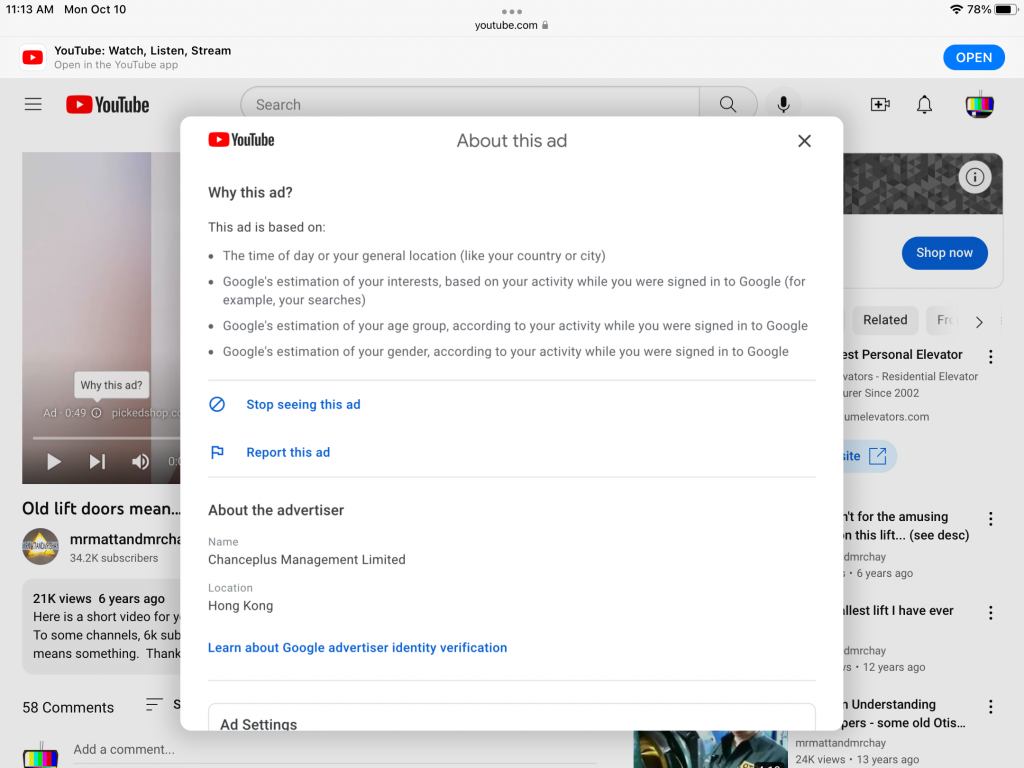Screen dimensions: 1024x768
Task: Select Stop seeing this ad
Action: pos(303,405)
